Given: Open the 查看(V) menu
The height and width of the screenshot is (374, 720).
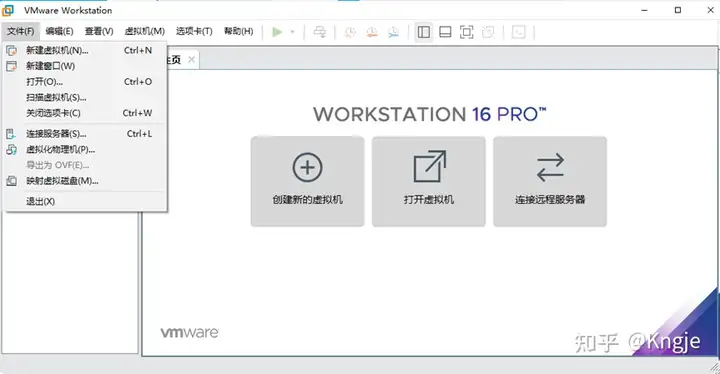Looking at the screenshot, I should click(99, 31).
